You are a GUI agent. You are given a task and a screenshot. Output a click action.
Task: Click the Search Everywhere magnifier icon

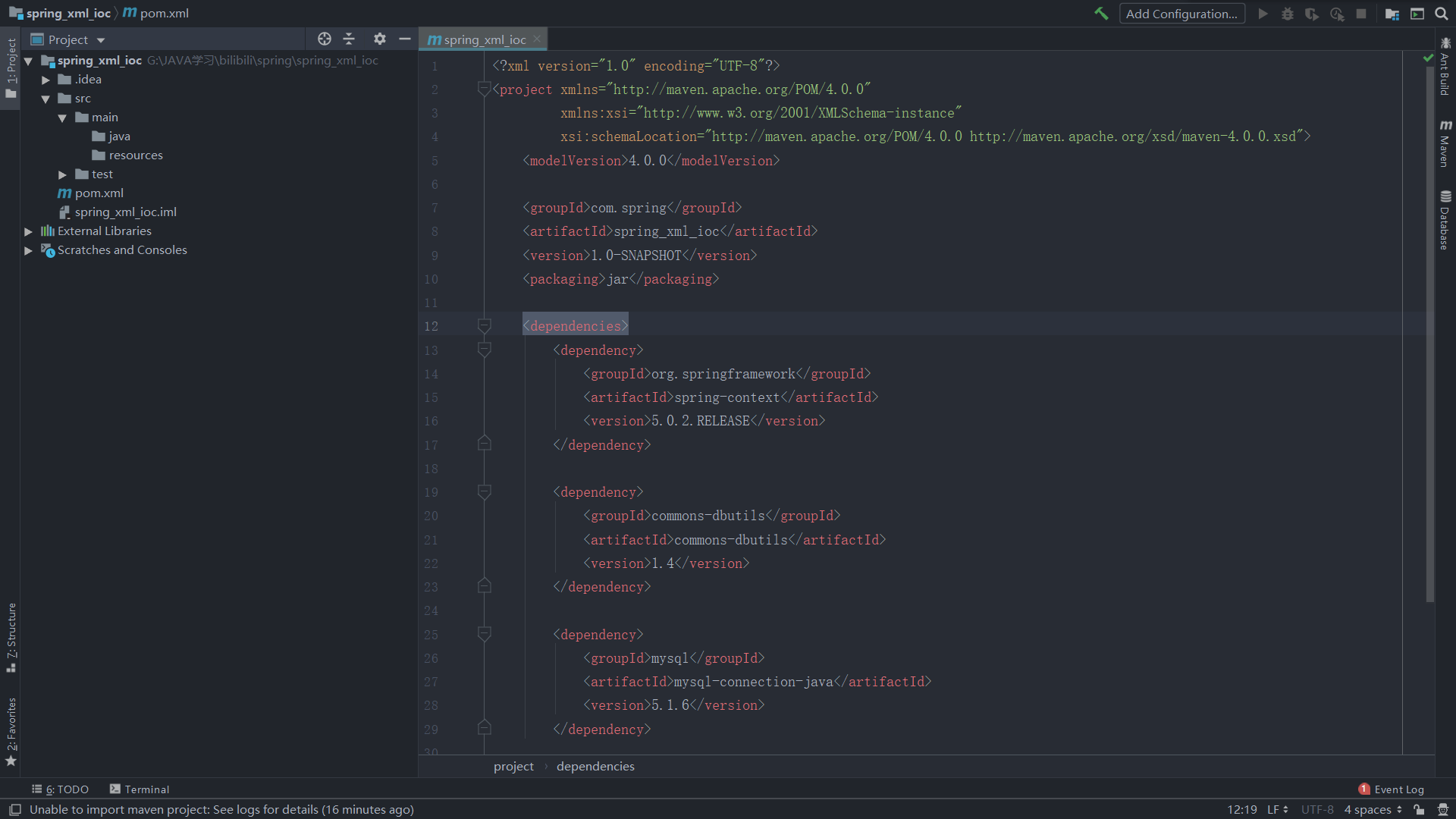pos(1441,14)
